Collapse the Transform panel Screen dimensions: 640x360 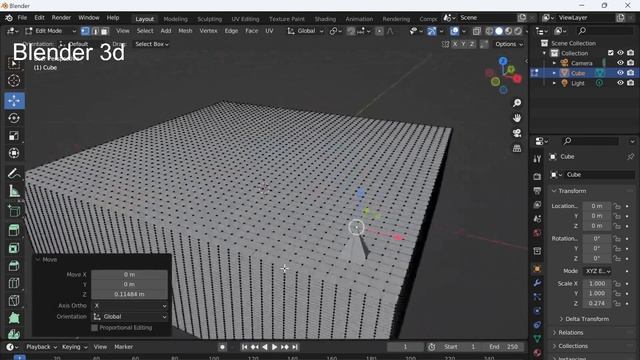coord(572,191)
